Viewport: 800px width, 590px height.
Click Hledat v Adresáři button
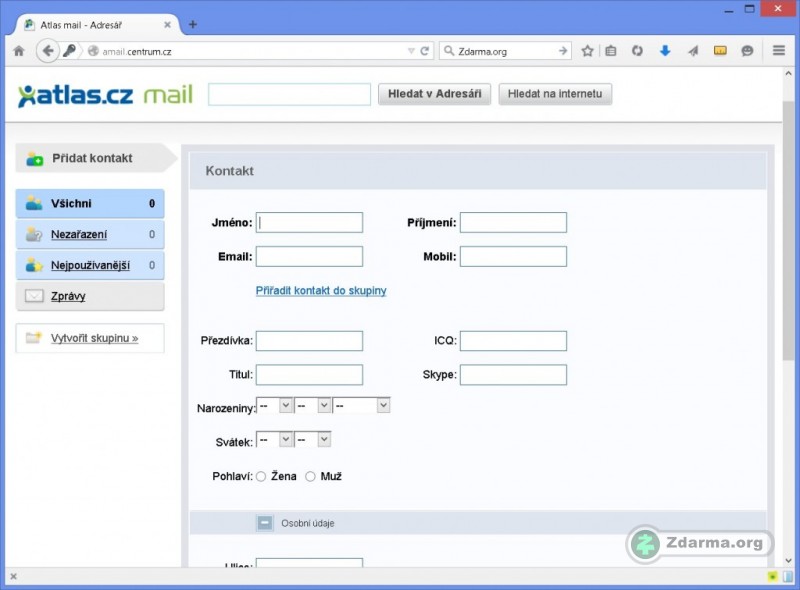434,94
